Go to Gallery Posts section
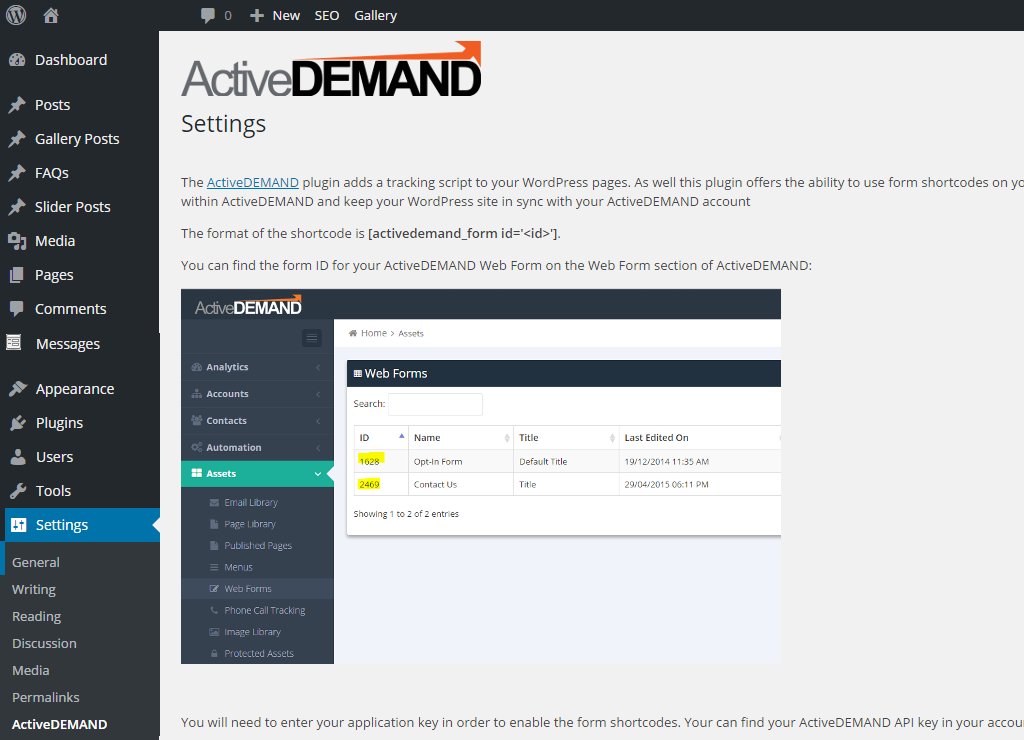Screen dimensions: 1024x740 [x=77, y=139]
